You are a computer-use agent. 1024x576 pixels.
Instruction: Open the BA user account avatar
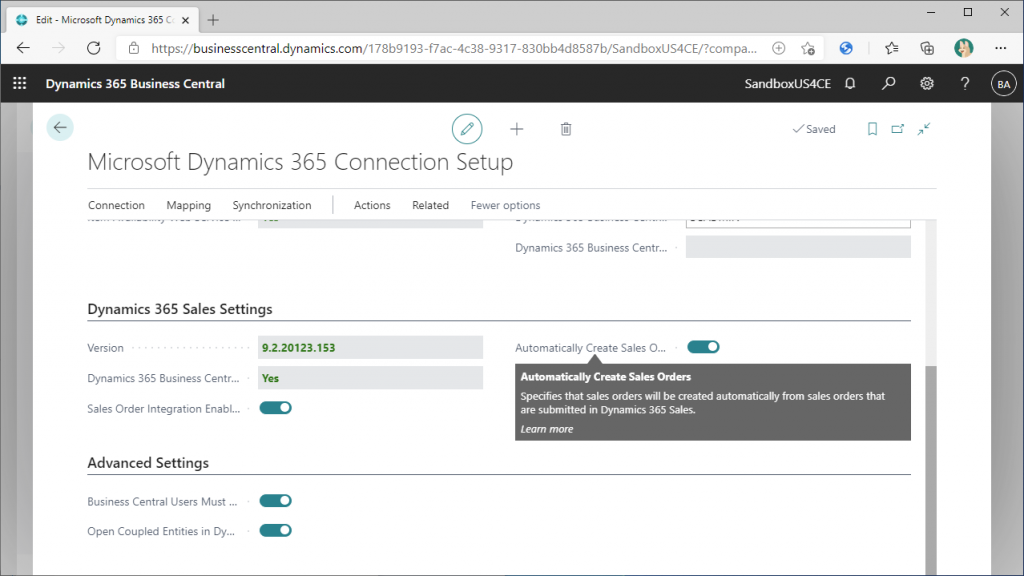tap(1003, 84)
